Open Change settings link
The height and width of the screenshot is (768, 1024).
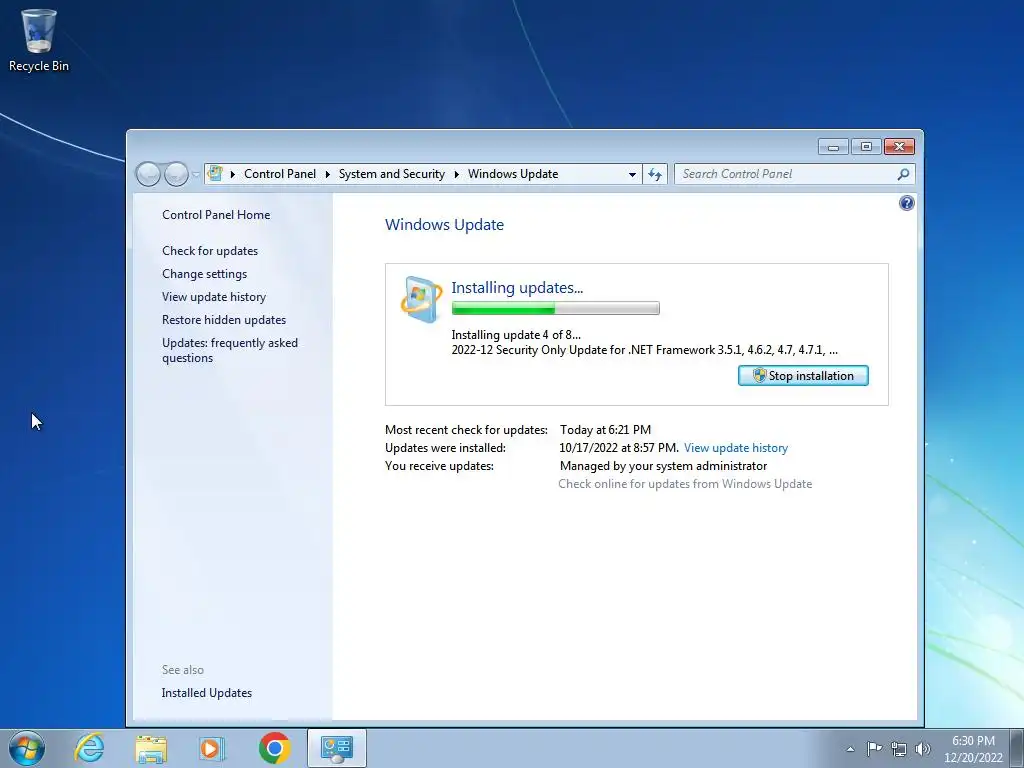pos(204,274)
